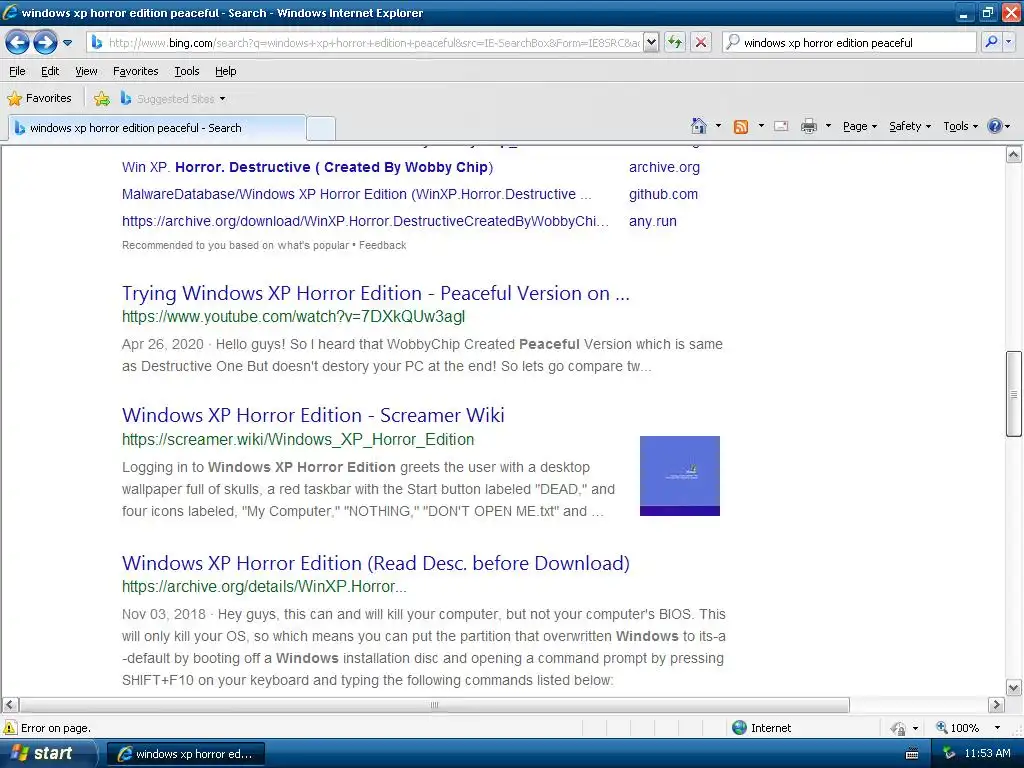Open the Help menu

(x=225, y=71)
